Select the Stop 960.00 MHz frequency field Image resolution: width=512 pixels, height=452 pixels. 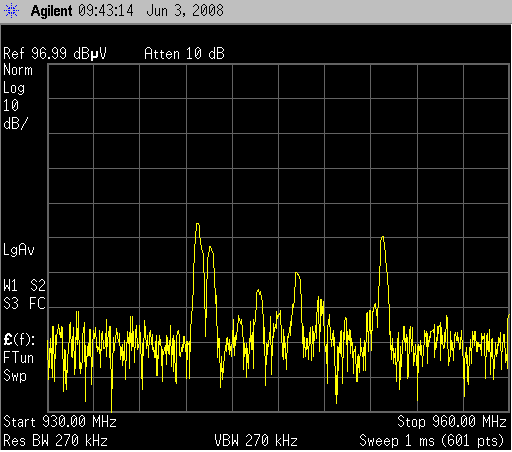(452, 422)
